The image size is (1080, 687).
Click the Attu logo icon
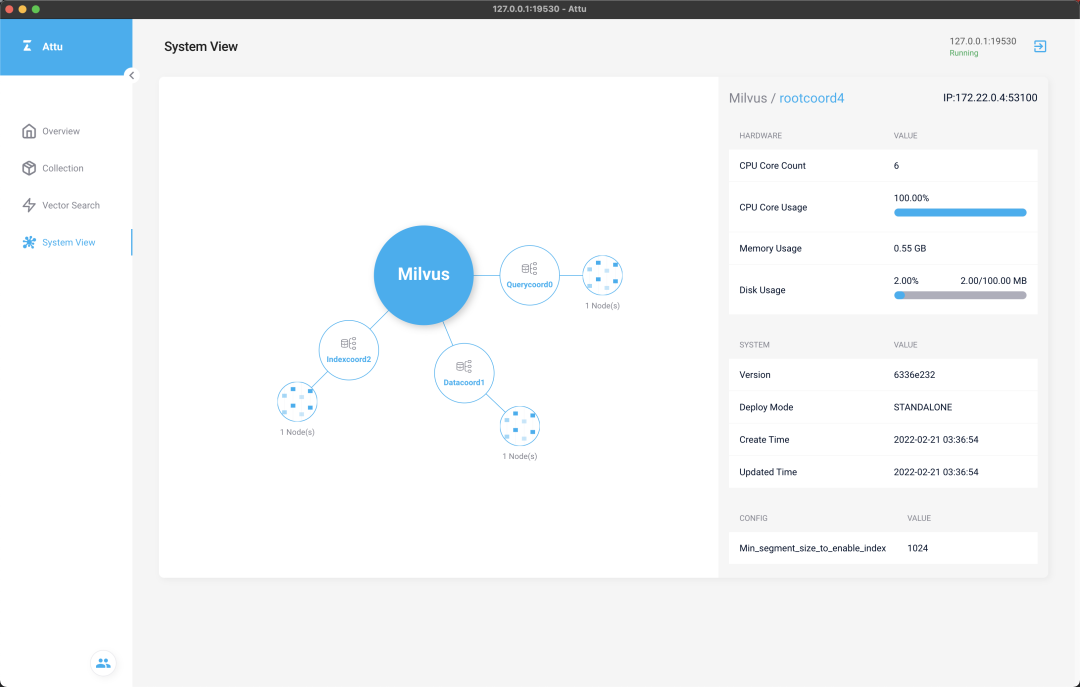(x=27, y=46)
